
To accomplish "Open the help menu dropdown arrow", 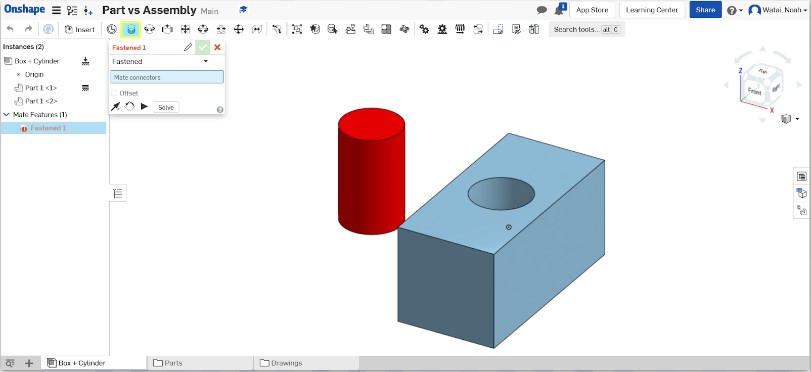I will [741, 10].
